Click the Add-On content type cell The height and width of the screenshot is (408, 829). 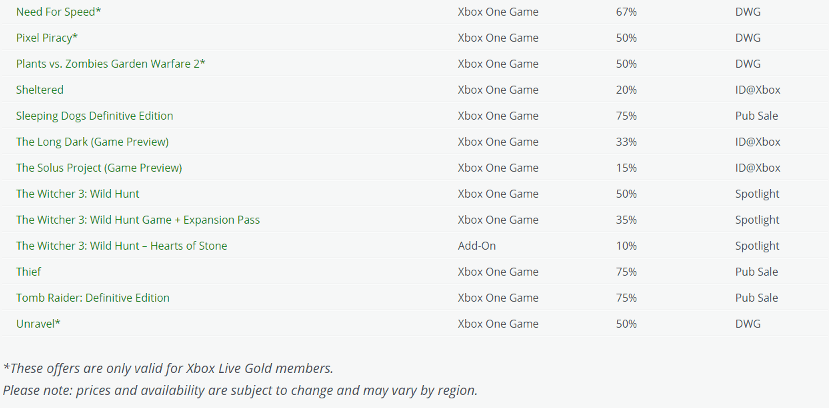tap(477, 246)
